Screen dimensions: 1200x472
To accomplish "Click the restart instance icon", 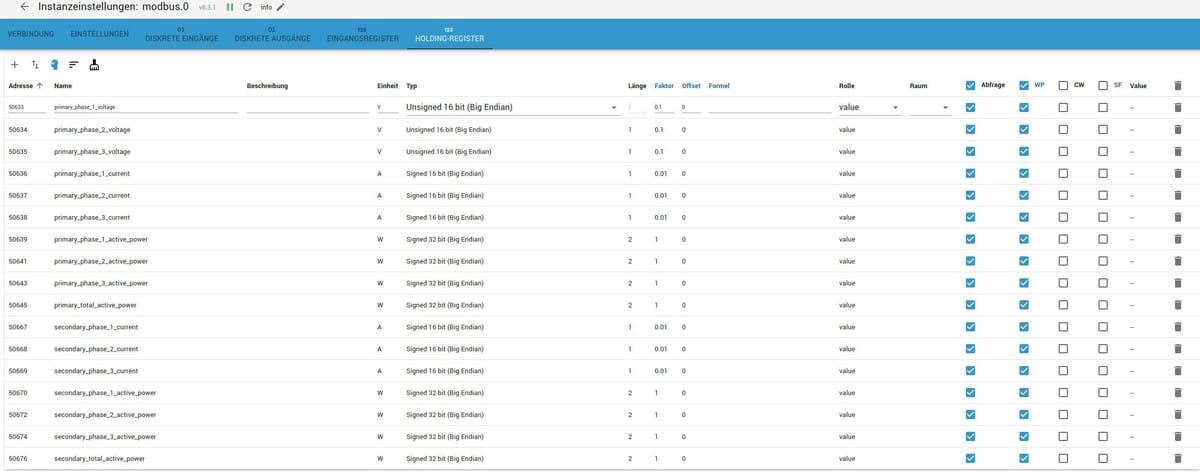I will pos(247,7).
